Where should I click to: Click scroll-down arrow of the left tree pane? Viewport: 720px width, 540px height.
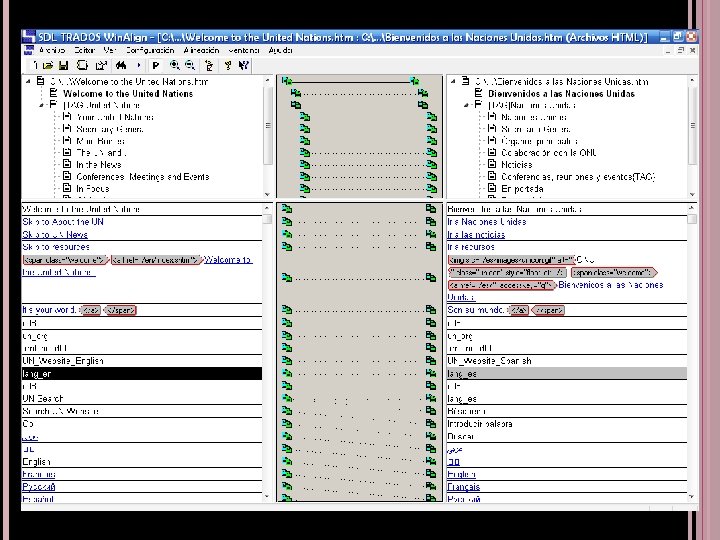tap(267, 194)
